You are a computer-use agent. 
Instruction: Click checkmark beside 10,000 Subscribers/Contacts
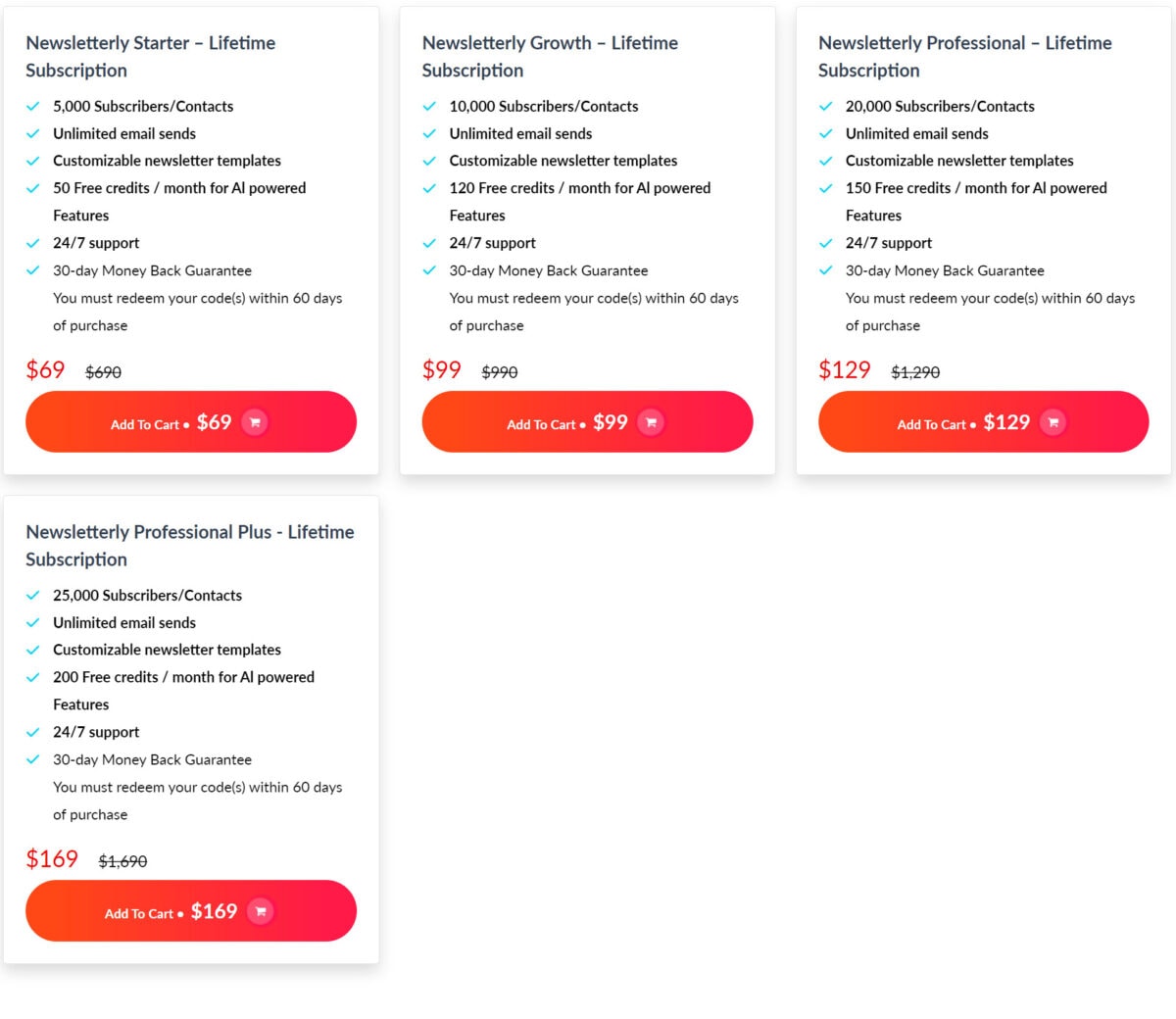pos(429,106)
